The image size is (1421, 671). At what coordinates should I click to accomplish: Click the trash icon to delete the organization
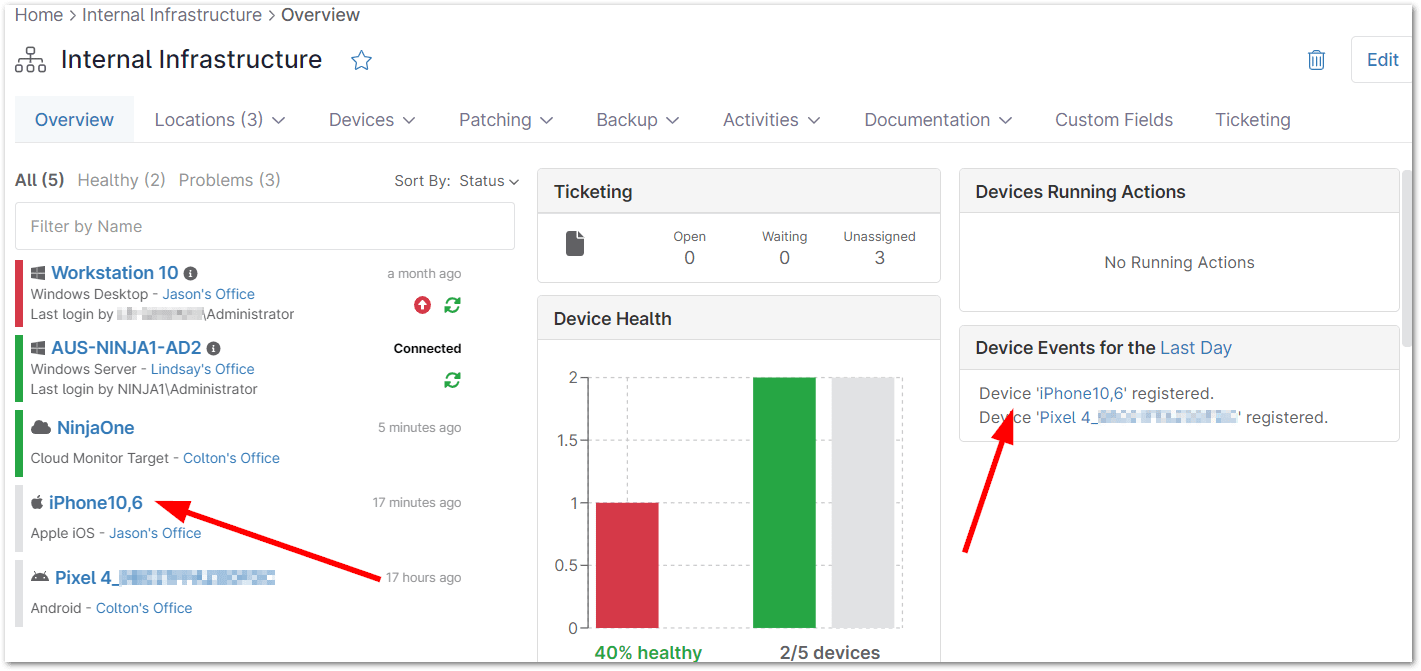click(x=1316, y=59)
